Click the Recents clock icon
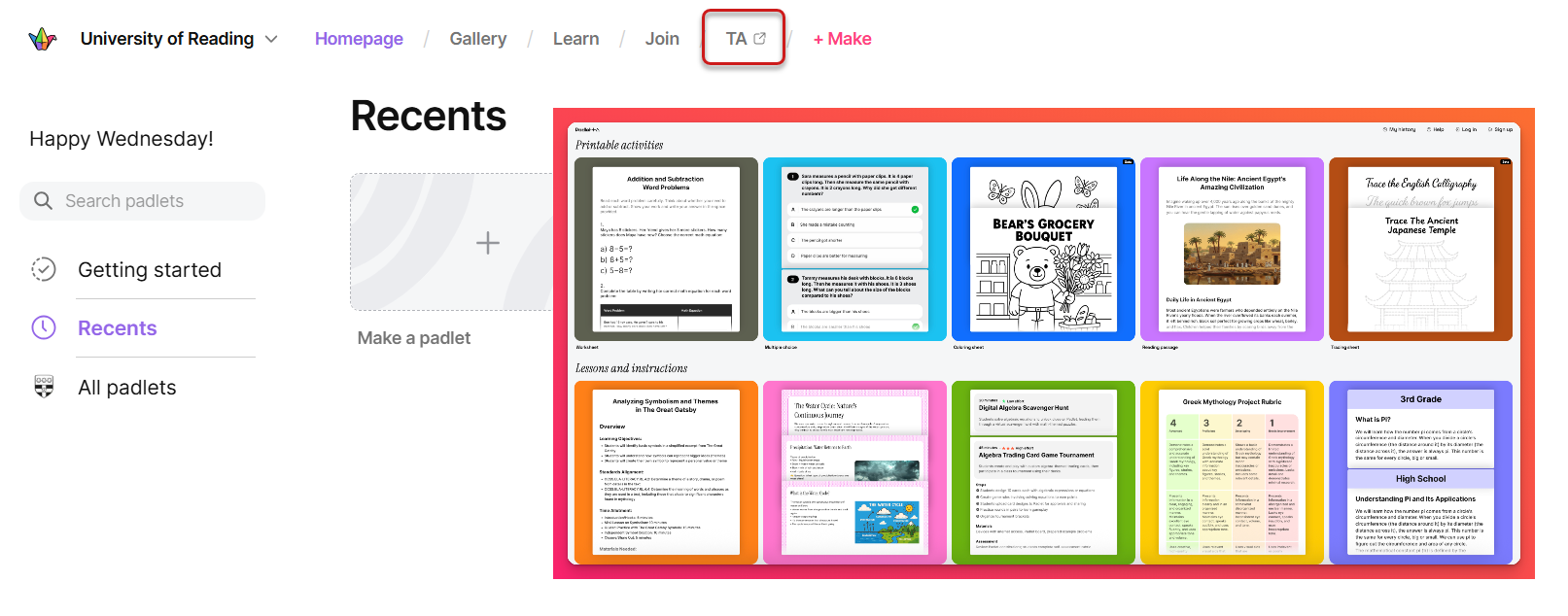Screen dimensions: 1568x616 point(44,327)
